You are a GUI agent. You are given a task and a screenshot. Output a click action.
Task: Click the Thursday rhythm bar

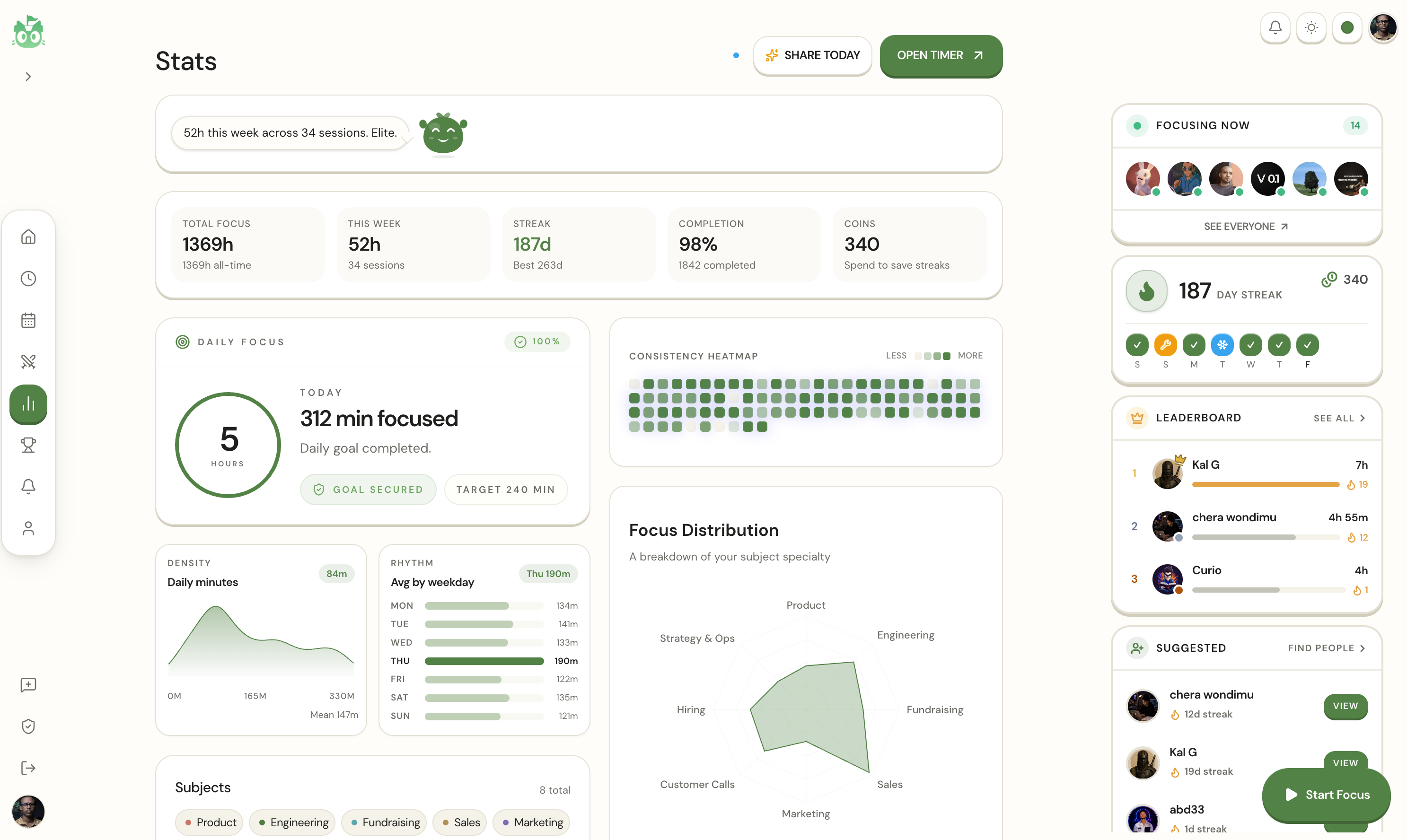point(484,661)
